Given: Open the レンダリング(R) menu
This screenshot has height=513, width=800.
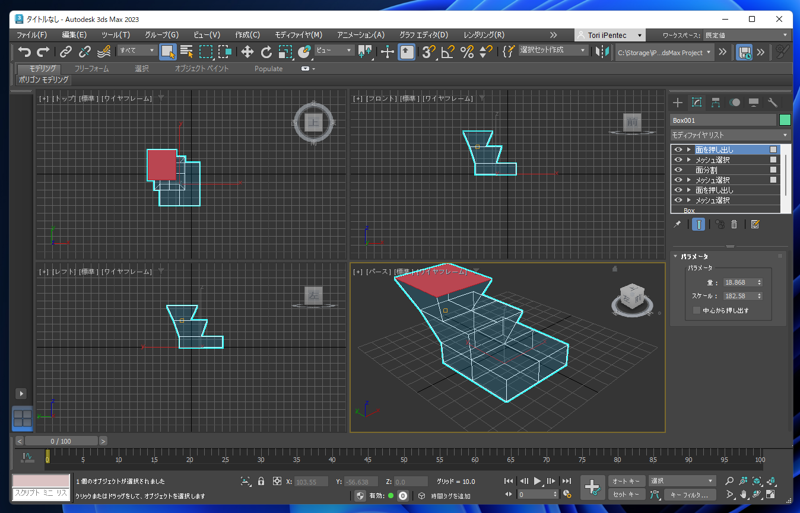Looking at the screenshot, I should 484,35.
